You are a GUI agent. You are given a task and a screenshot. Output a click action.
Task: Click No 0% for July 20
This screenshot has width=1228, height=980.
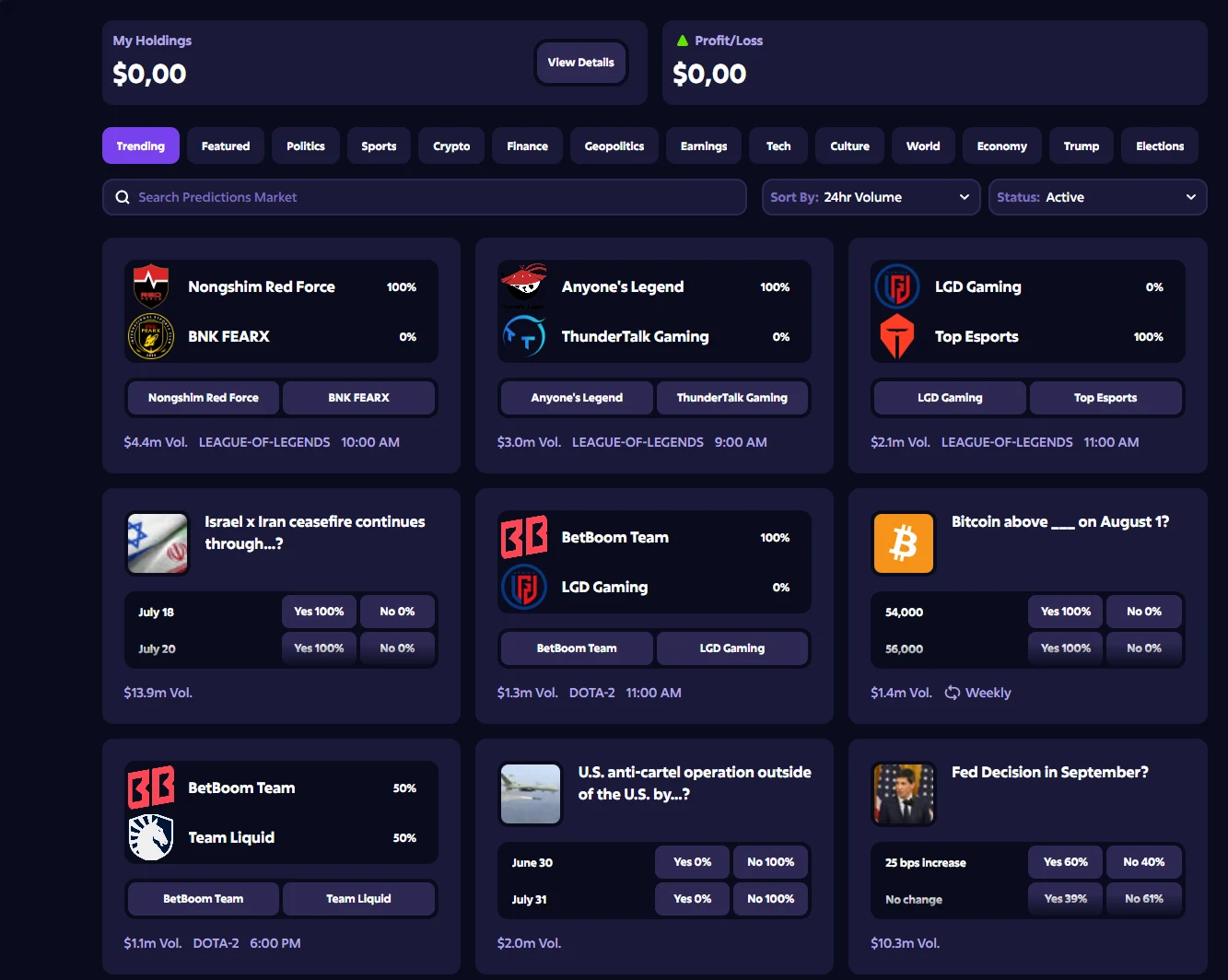point(397,648)
